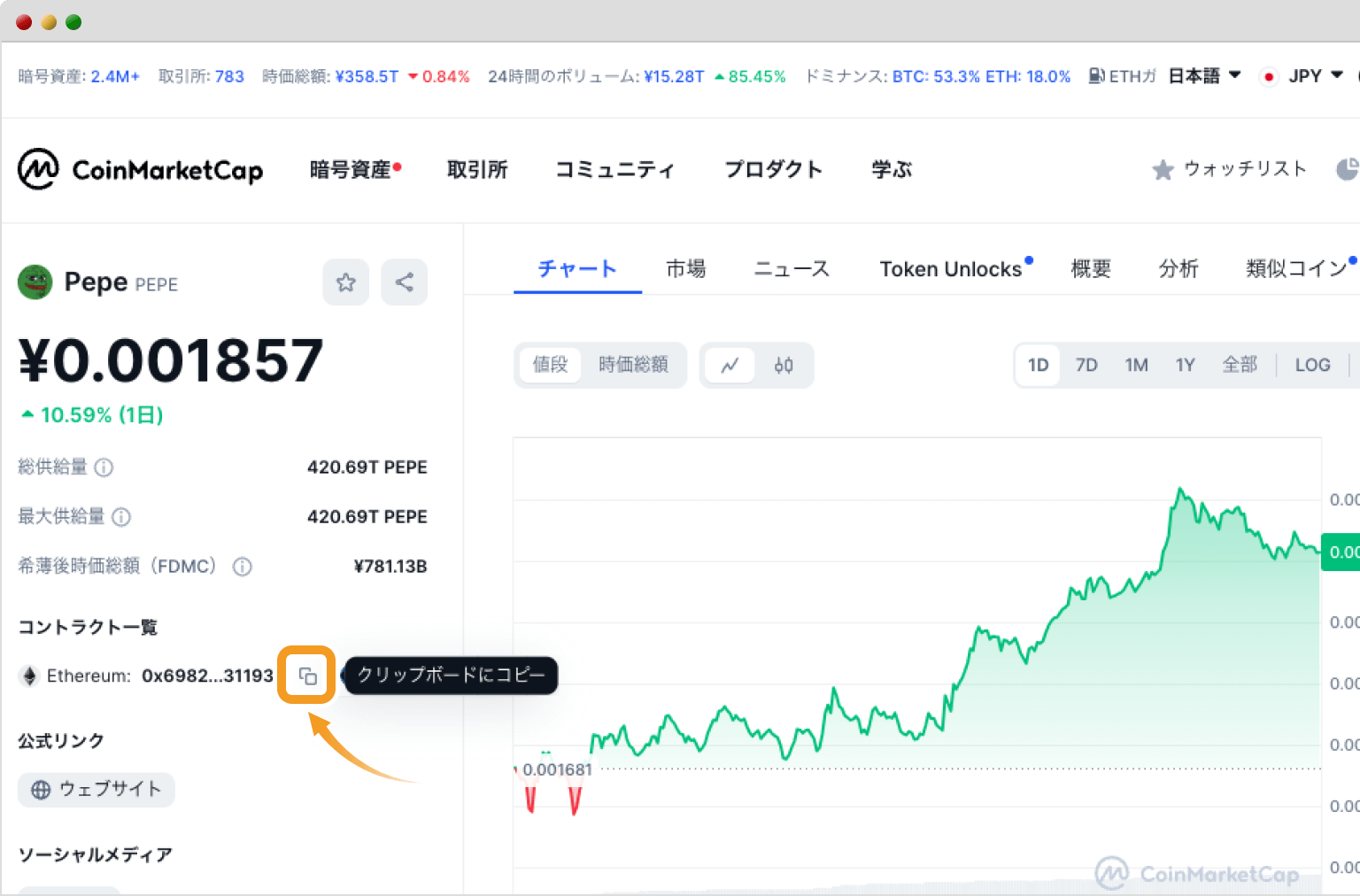Select the ニュース tab

click(792, 268)
